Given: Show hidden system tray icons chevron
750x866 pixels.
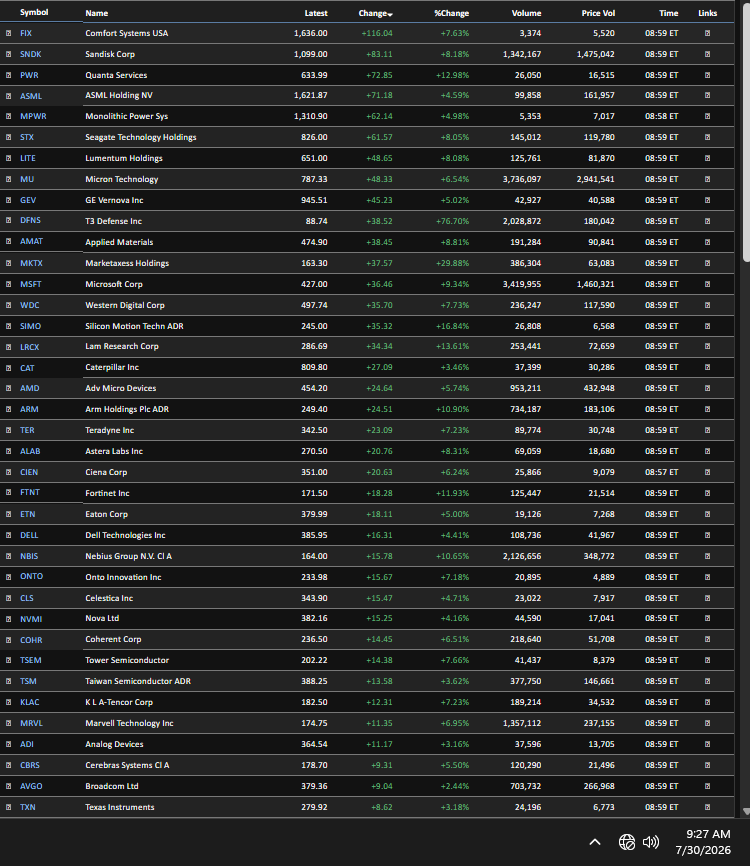Looking at the screenshot, I should click(x=595, y=842).
